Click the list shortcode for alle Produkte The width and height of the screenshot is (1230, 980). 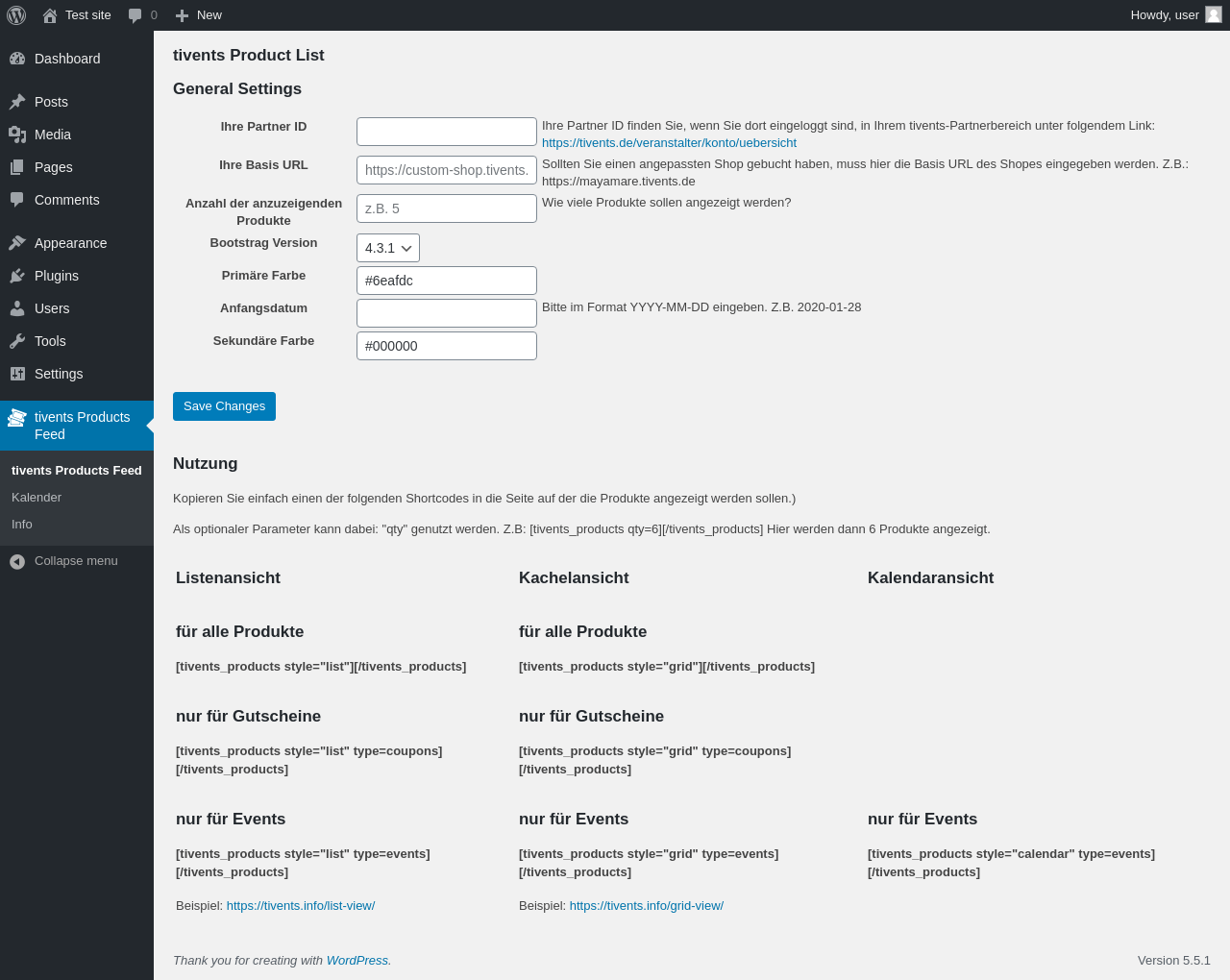(x=321, y=667)
